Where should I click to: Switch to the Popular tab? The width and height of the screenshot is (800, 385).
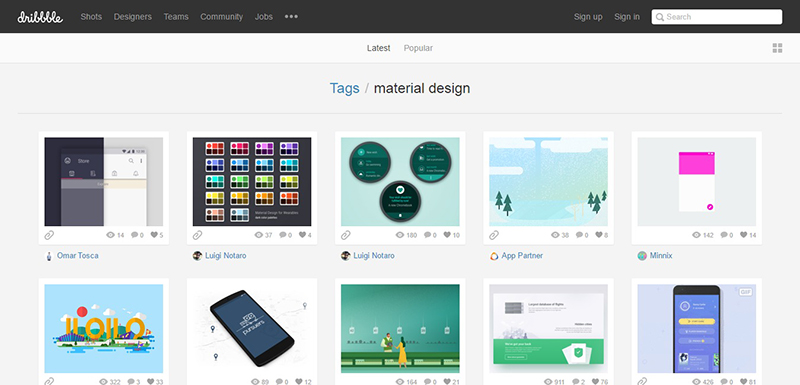[x=418, y=48]
